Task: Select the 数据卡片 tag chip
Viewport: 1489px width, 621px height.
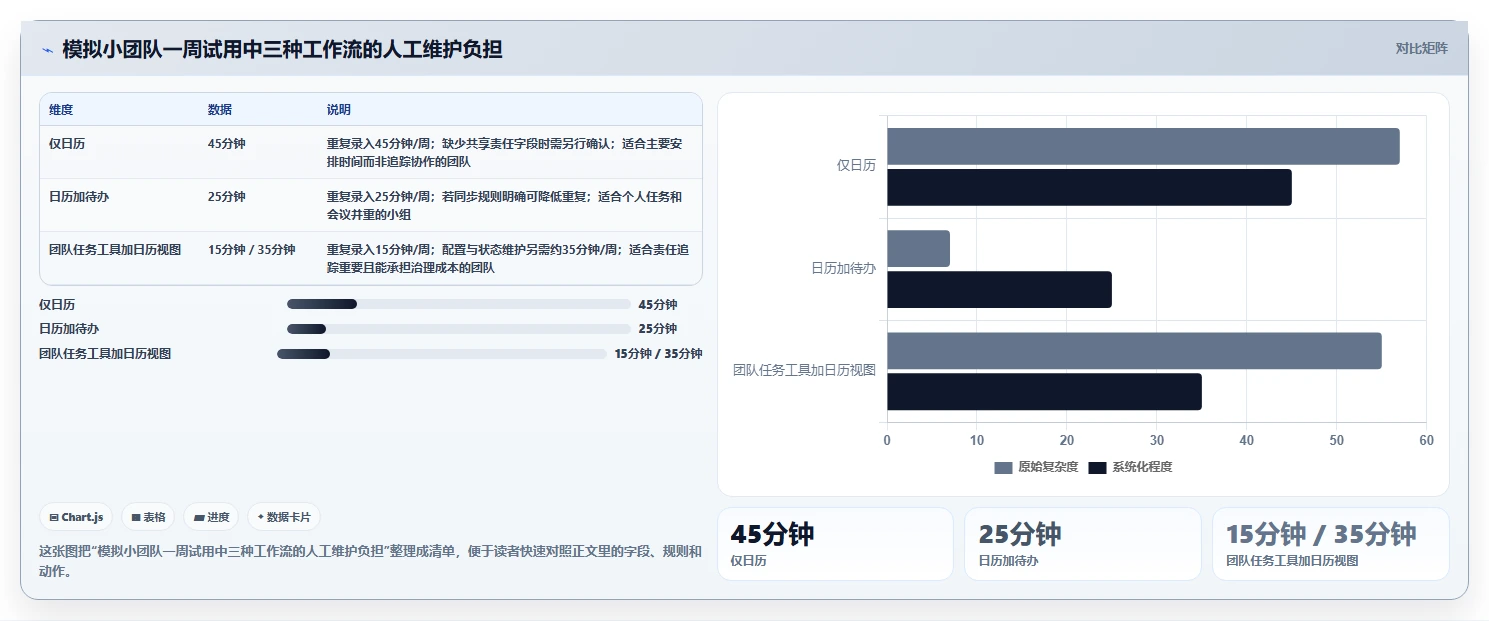Action: coord(284,517)
